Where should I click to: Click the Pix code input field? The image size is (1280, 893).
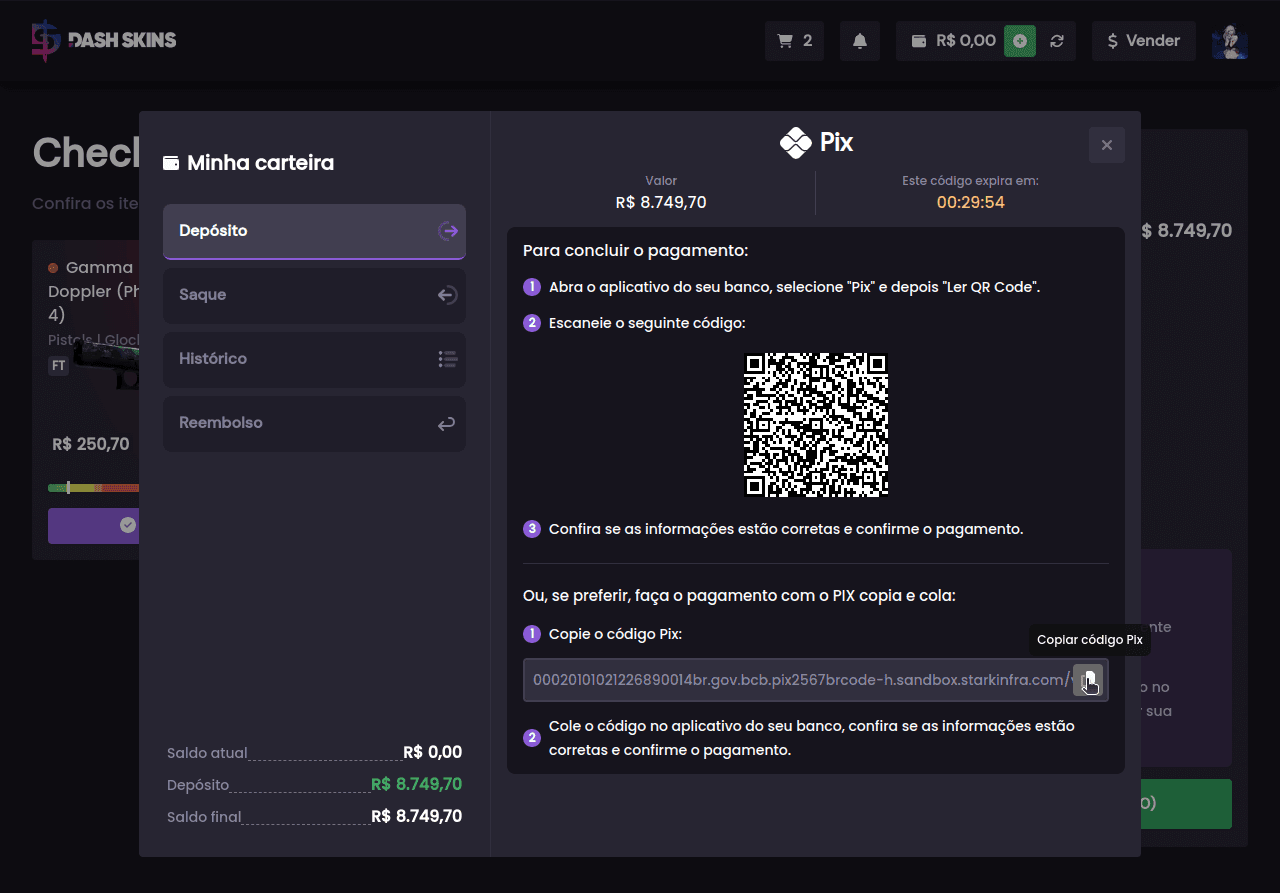(815, 680)
